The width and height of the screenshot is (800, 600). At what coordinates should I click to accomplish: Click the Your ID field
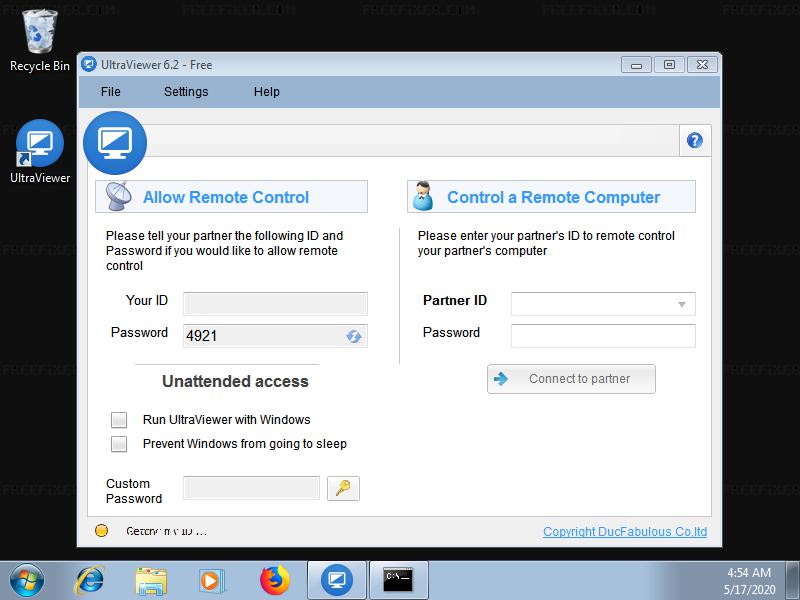(x=275, y=304)
